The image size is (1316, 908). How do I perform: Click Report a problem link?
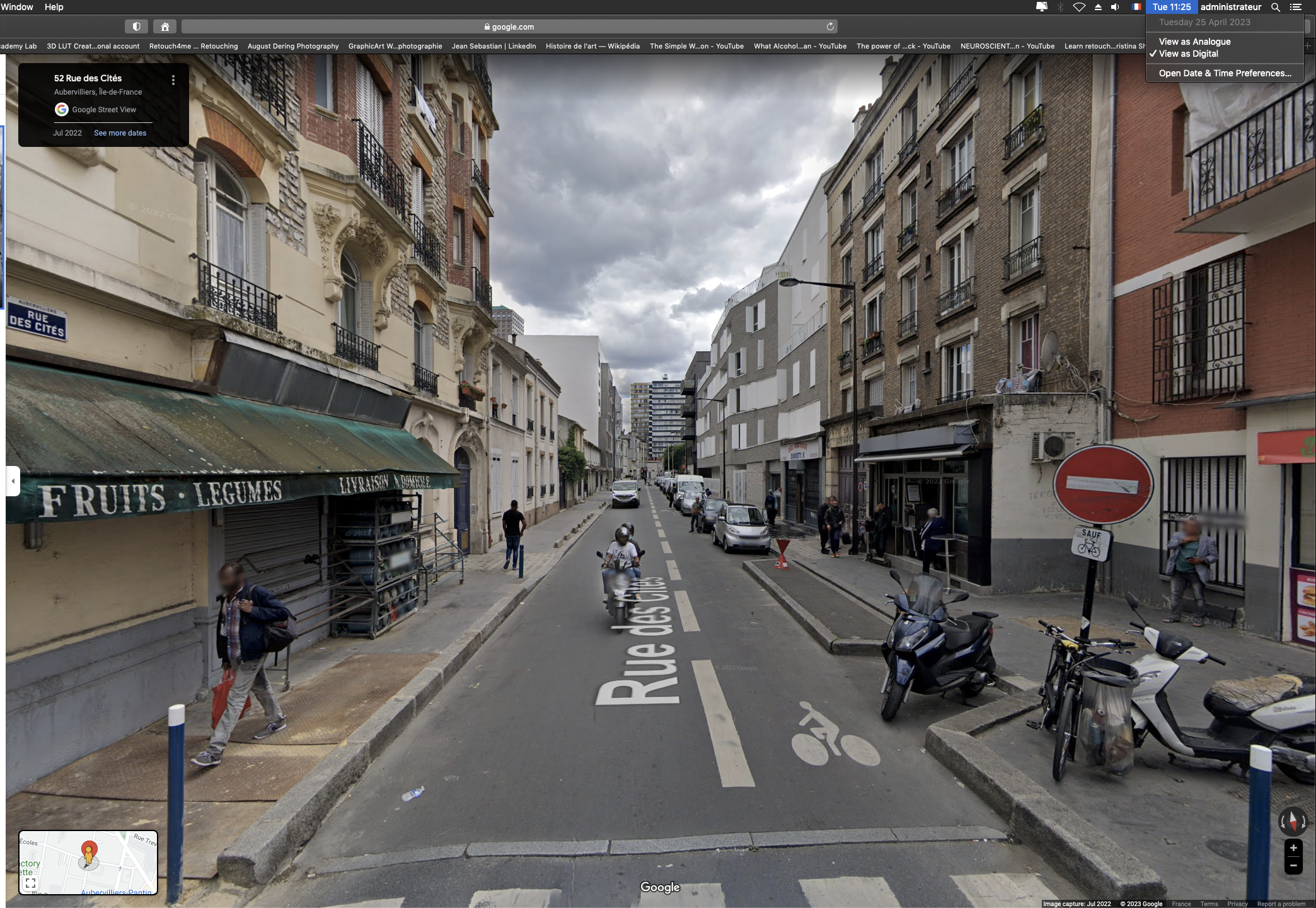(1281, 904)
